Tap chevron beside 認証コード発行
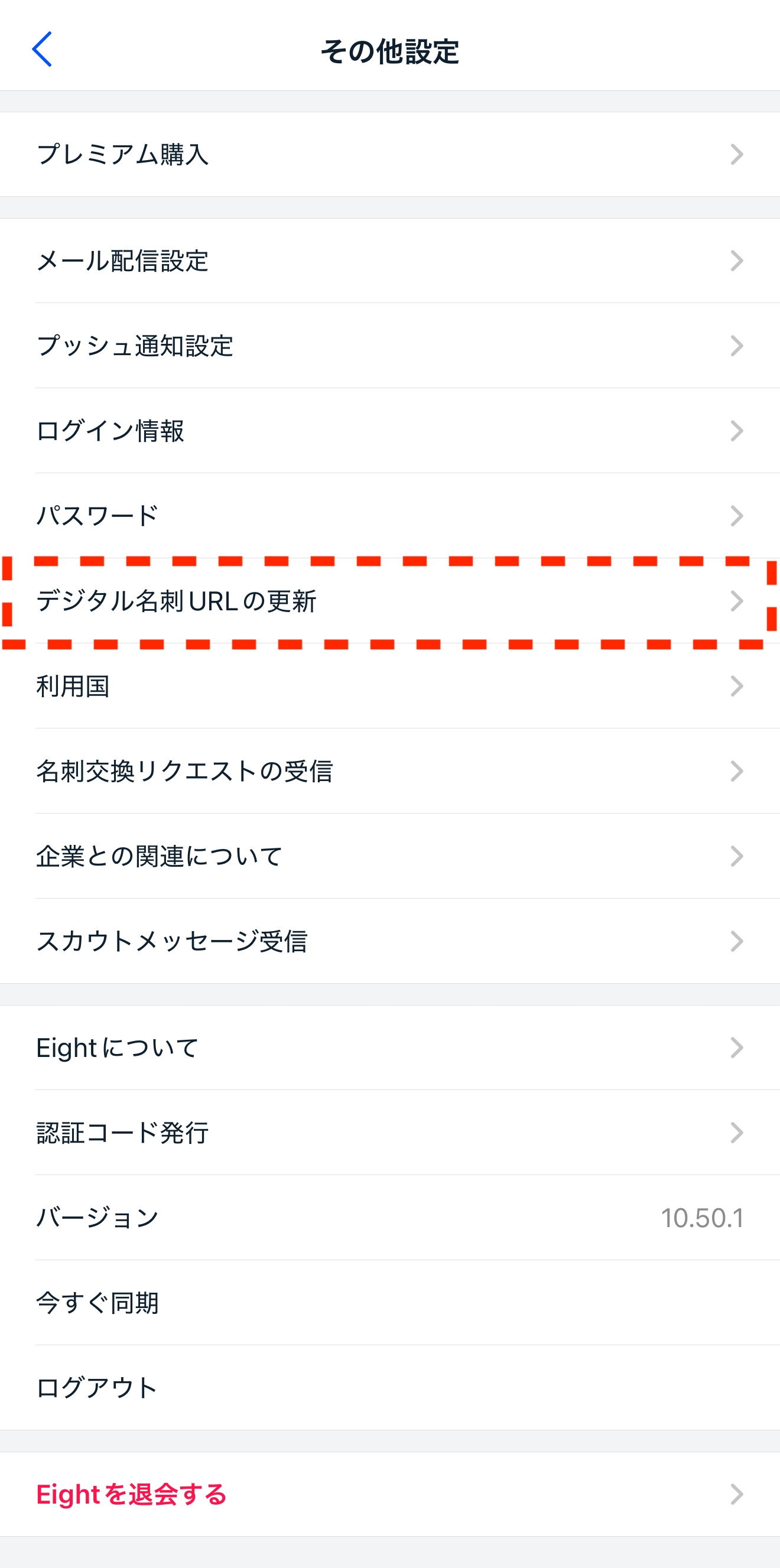The width and height of the screenshot is (780, 1568). click(737, 1133)
